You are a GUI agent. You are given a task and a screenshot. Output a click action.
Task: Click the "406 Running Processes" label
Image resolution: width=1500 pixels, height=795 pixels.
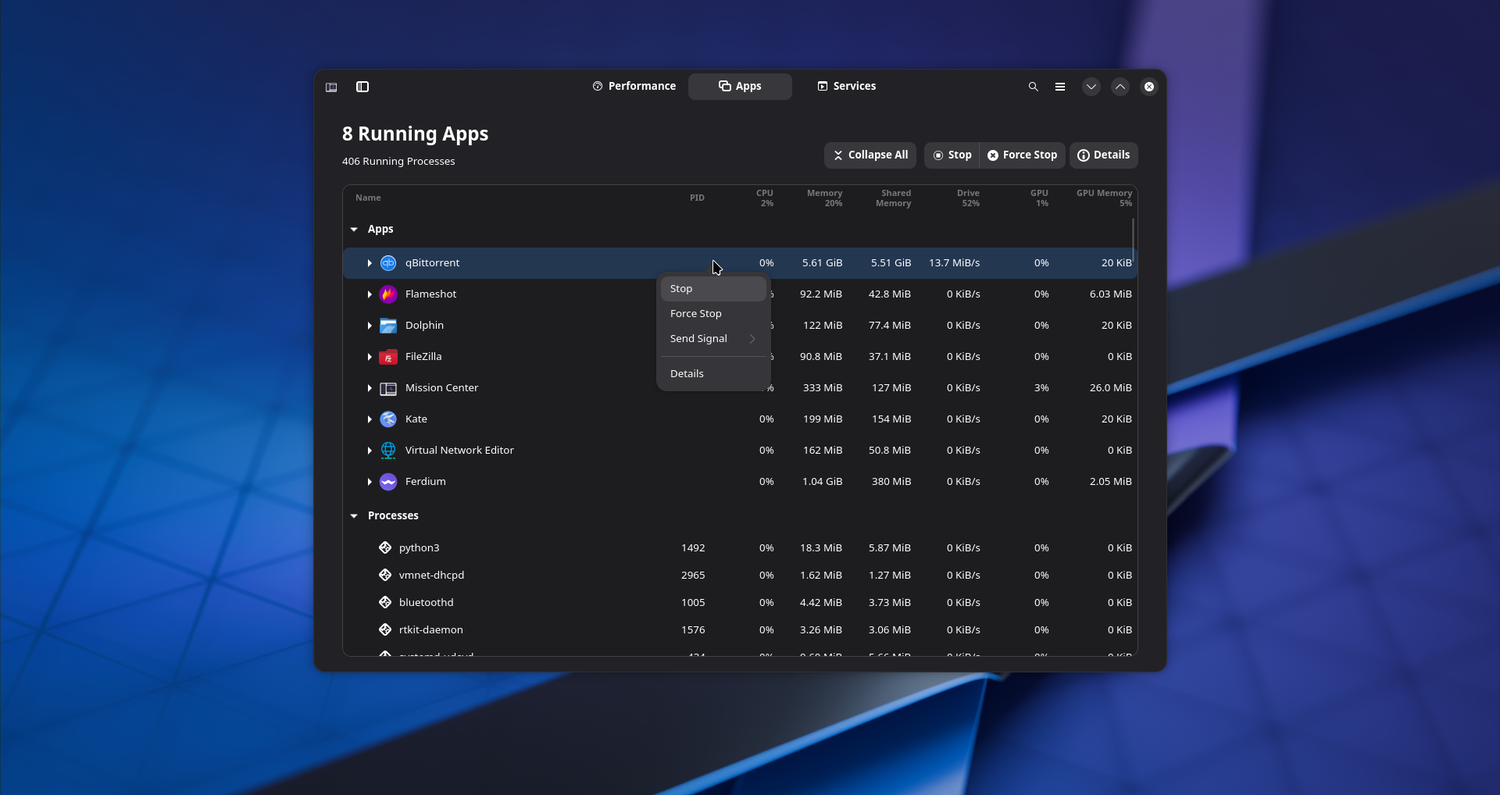pos(398,162)
